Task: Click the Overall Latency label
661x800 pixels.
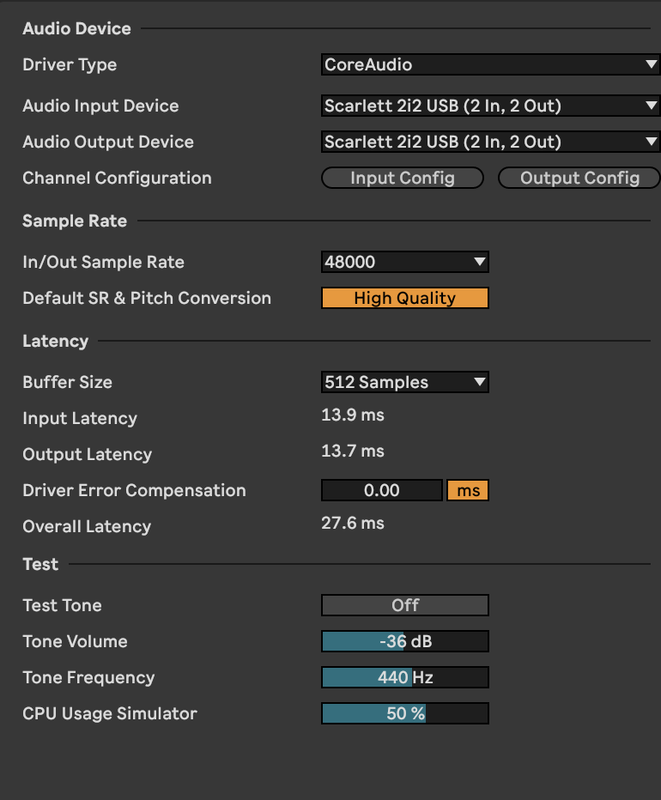Action: coord(87,527)
